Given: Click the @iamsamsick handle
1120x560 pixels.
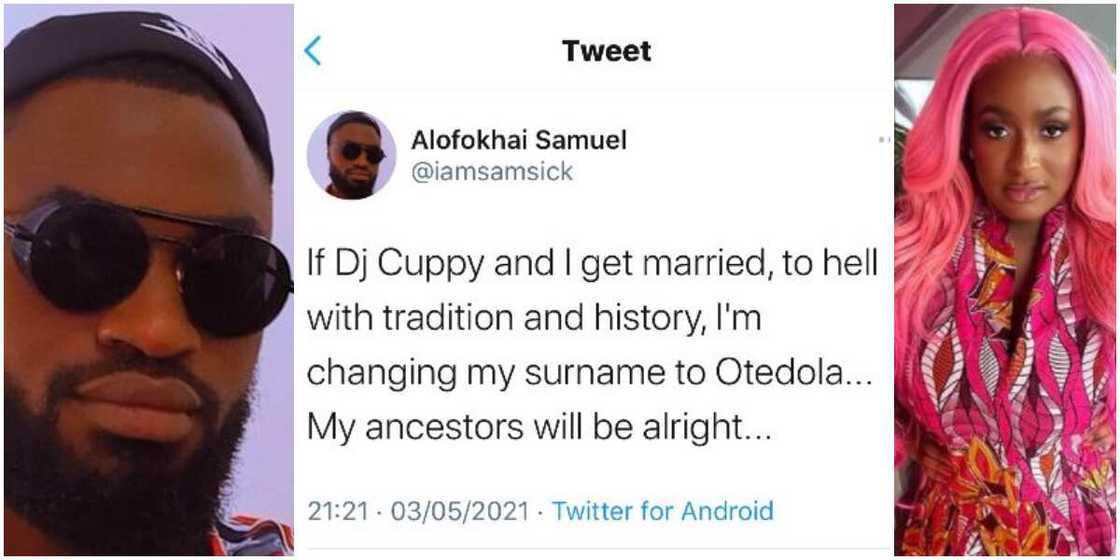Looking at the screenshot, I should click(x=492, y=172).
